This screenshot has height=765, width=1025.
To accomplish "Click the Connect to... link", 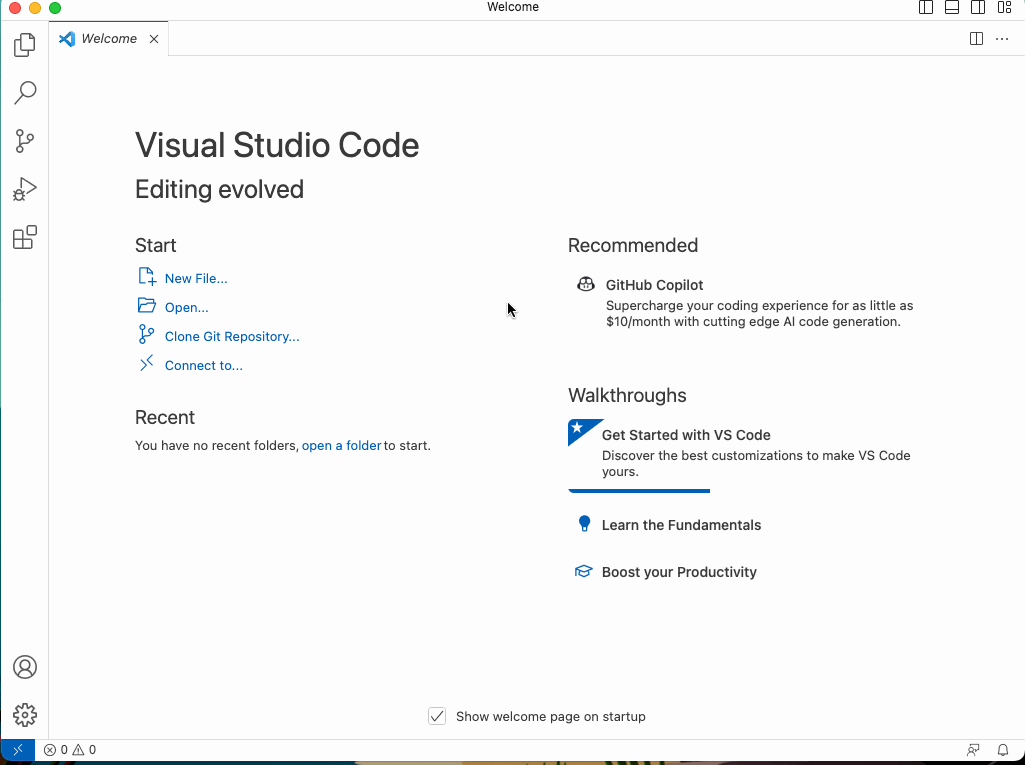I will pos(203,366).
